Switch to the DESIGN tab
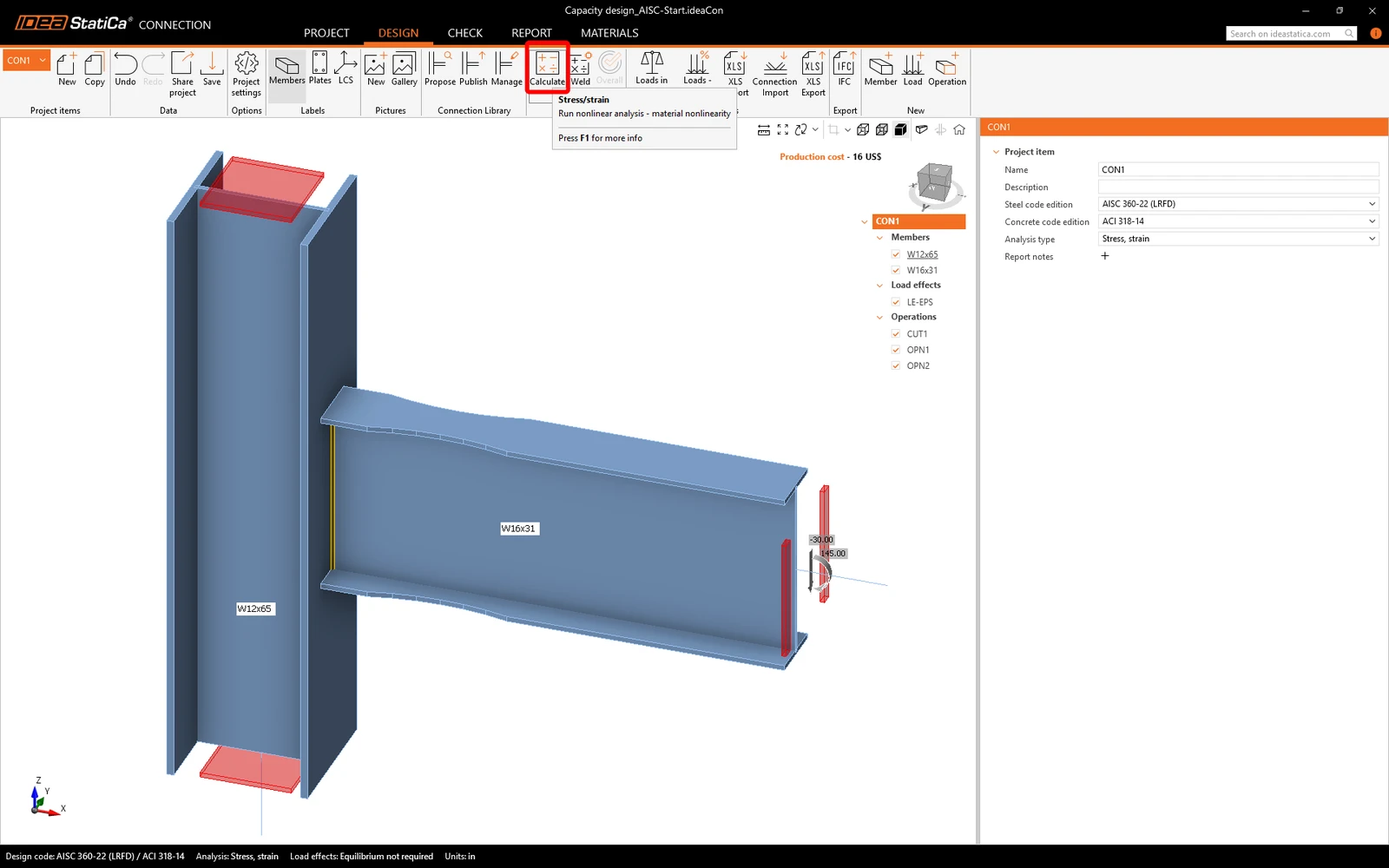The image size is (1389, 868). (398, 33)
